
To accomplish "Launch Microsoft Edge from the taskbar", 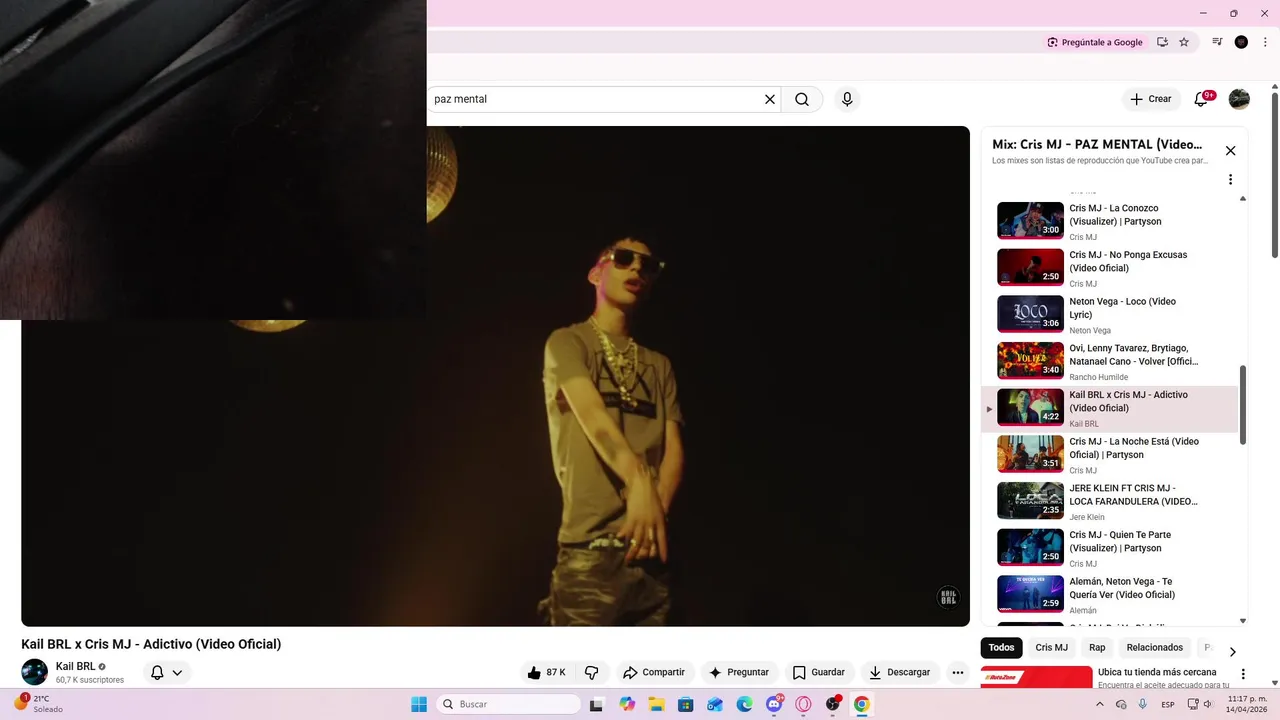I will coord(745,704).
